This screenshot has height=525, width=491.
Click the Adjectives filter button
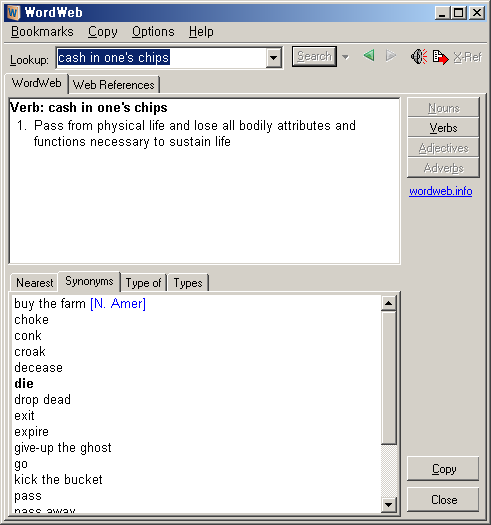(443, 148)
